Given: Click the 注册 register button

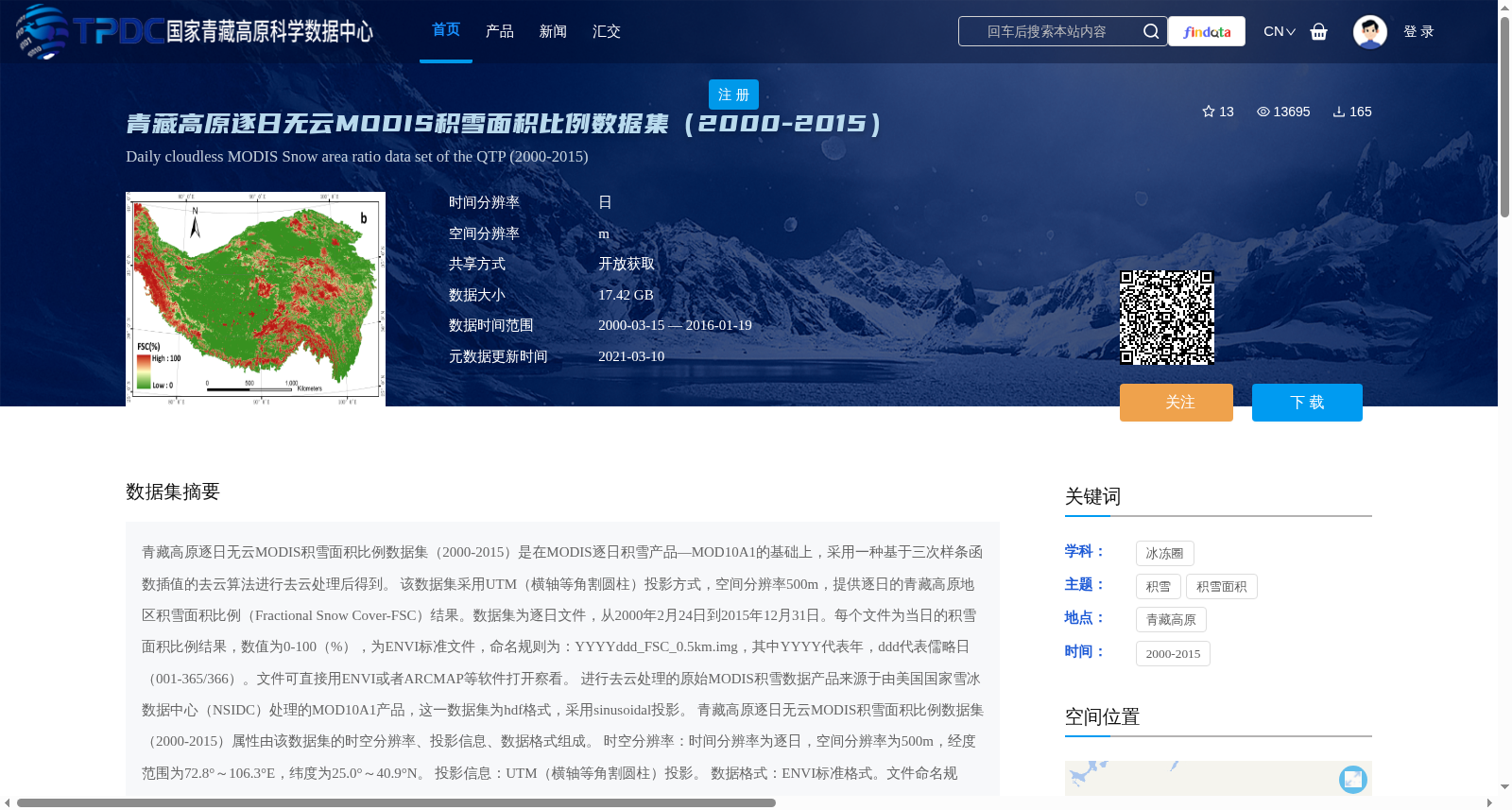Looking at the screenshot, I should click(733, 95).
